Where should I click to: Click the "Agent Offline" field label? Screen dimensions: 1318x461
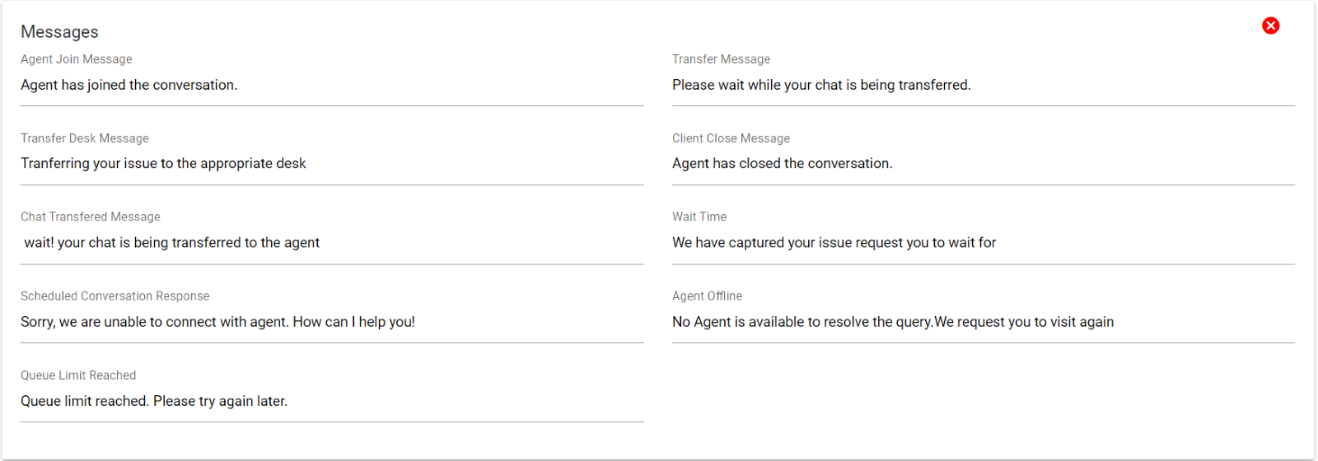tap(707, 296)
